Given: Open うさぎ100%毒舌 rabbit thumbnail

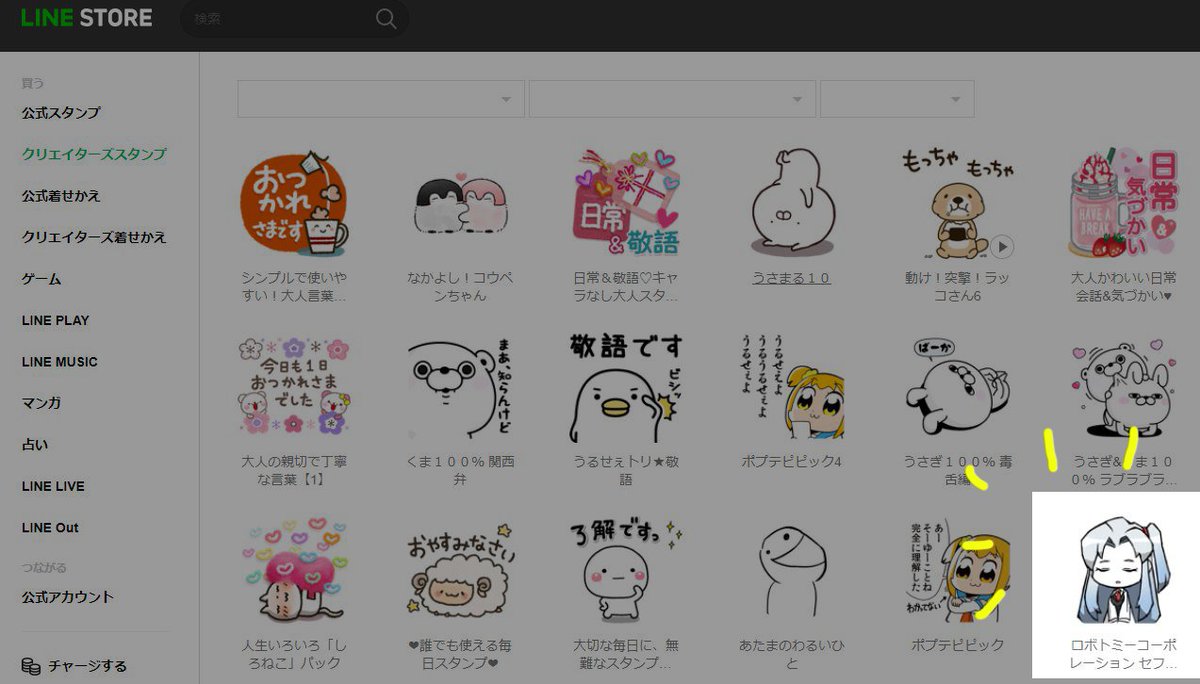Looking at the screenshot, I should 957,388.
